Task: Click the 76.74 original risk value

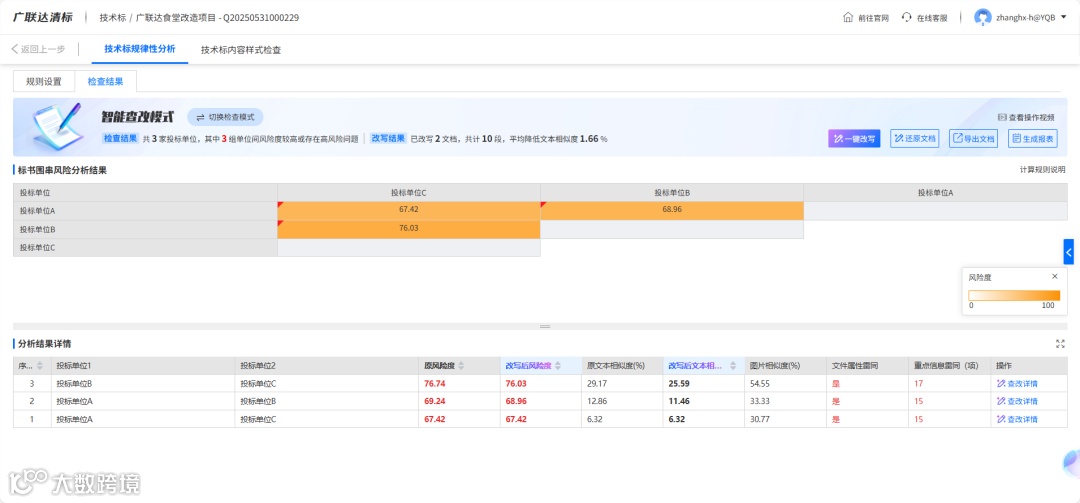Action: 435,384
